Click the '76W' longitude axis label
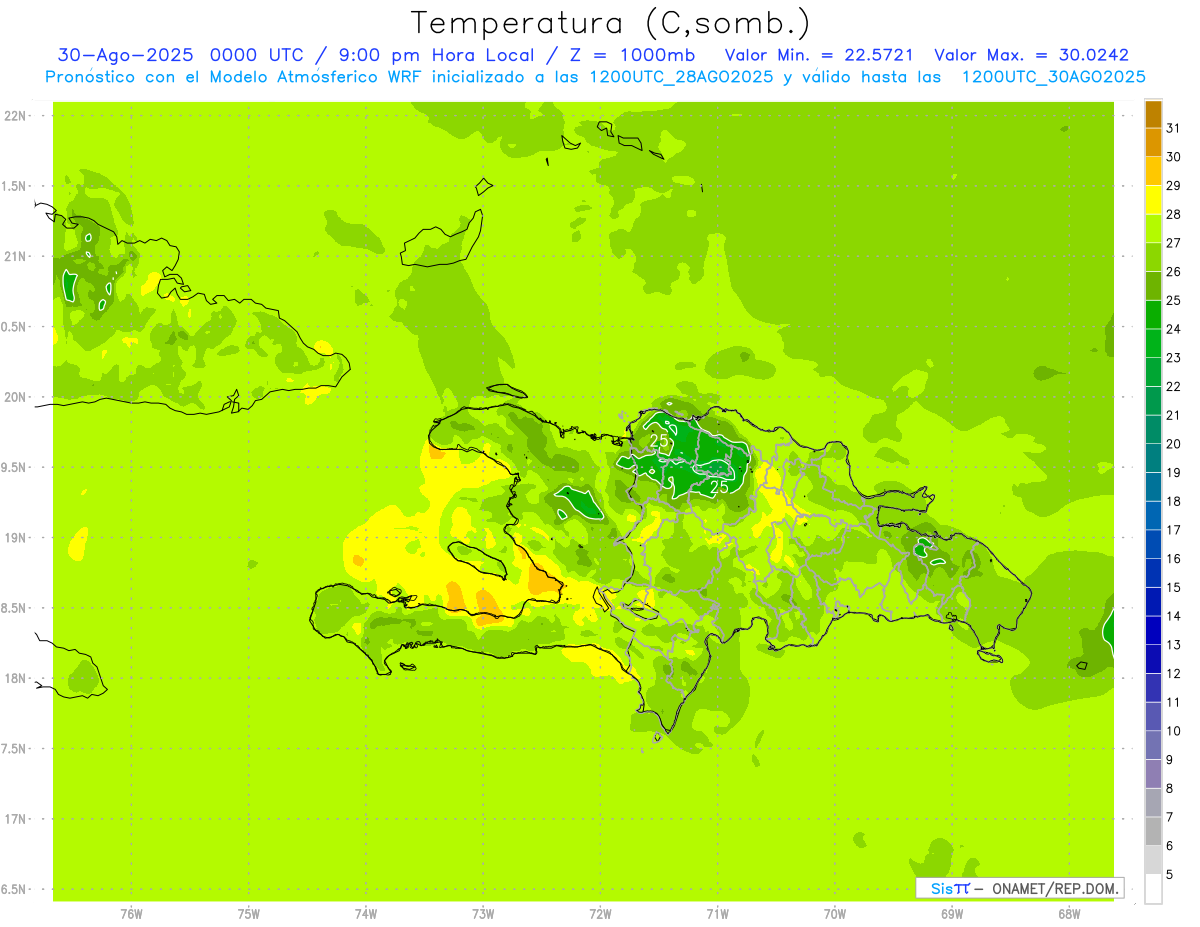This screenshot has height=927, width=1200. (x=131, y=914)
